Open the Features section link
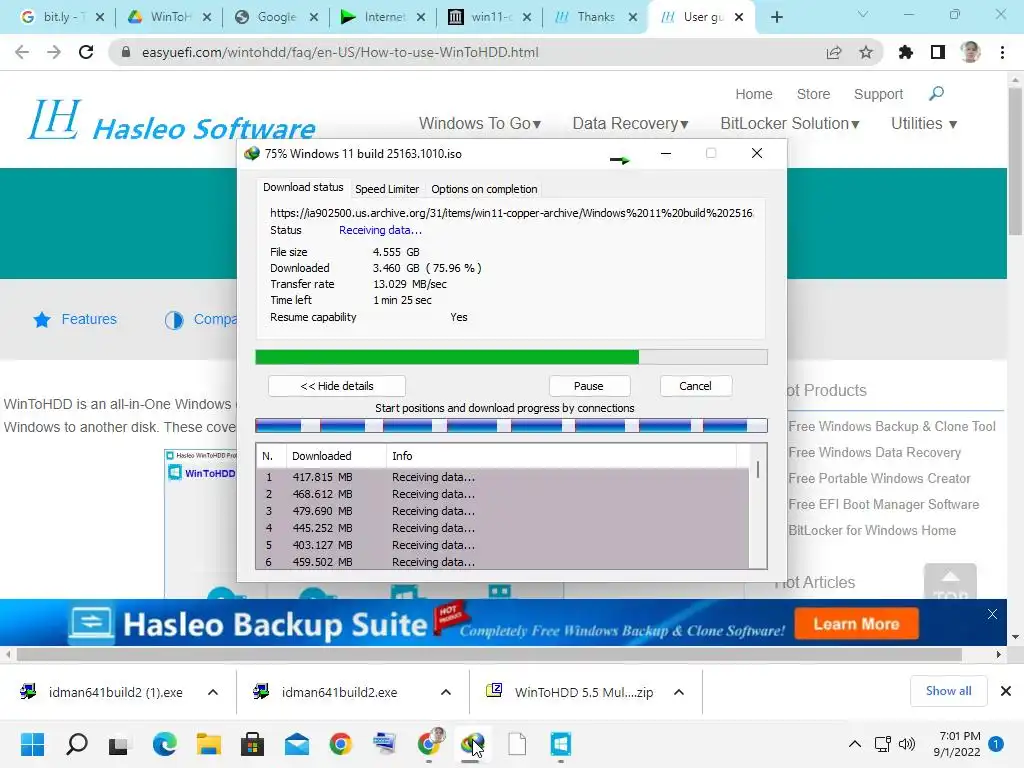Screen dimensions: 1024x768 (75, 319)
